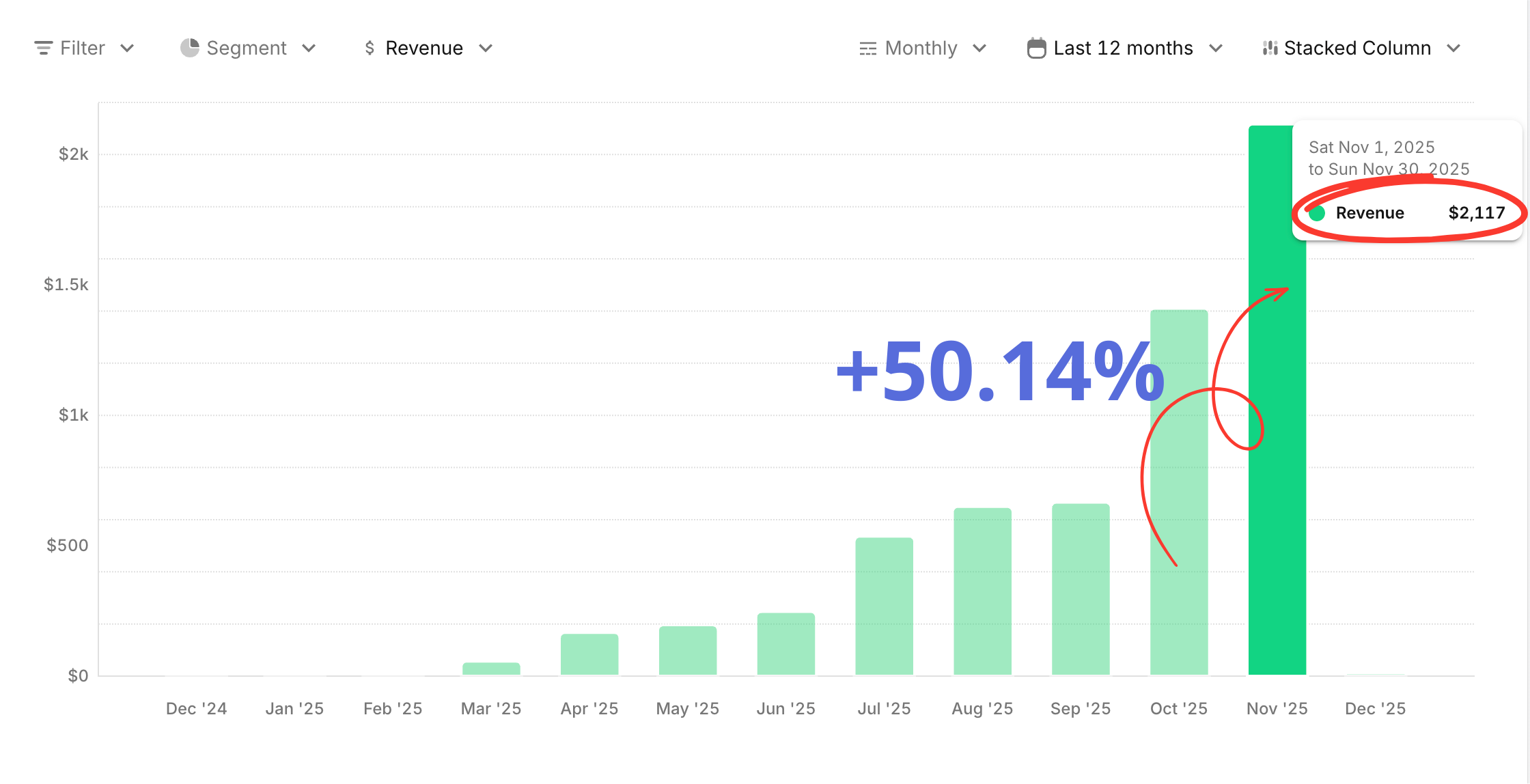Click the dollar sign Revenue icon
Image resolution: width=1530 pixels, height=784 pixels.
click(370, 48)
